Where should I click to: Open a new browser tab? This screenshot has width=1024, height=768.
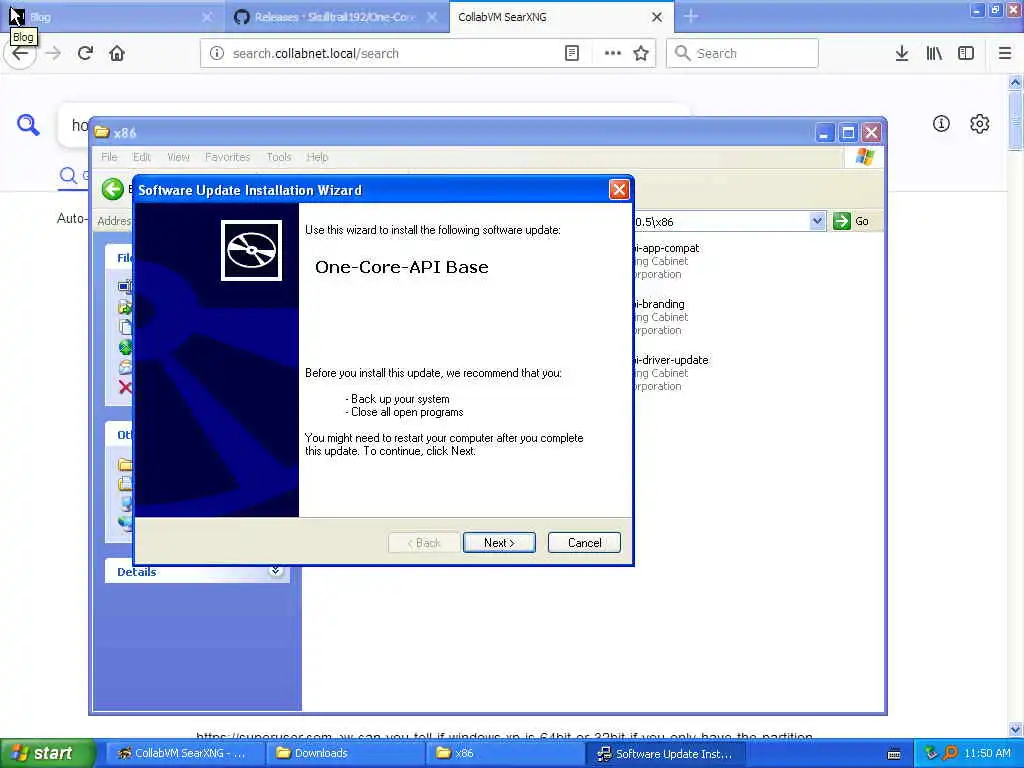tap(691, 17)
